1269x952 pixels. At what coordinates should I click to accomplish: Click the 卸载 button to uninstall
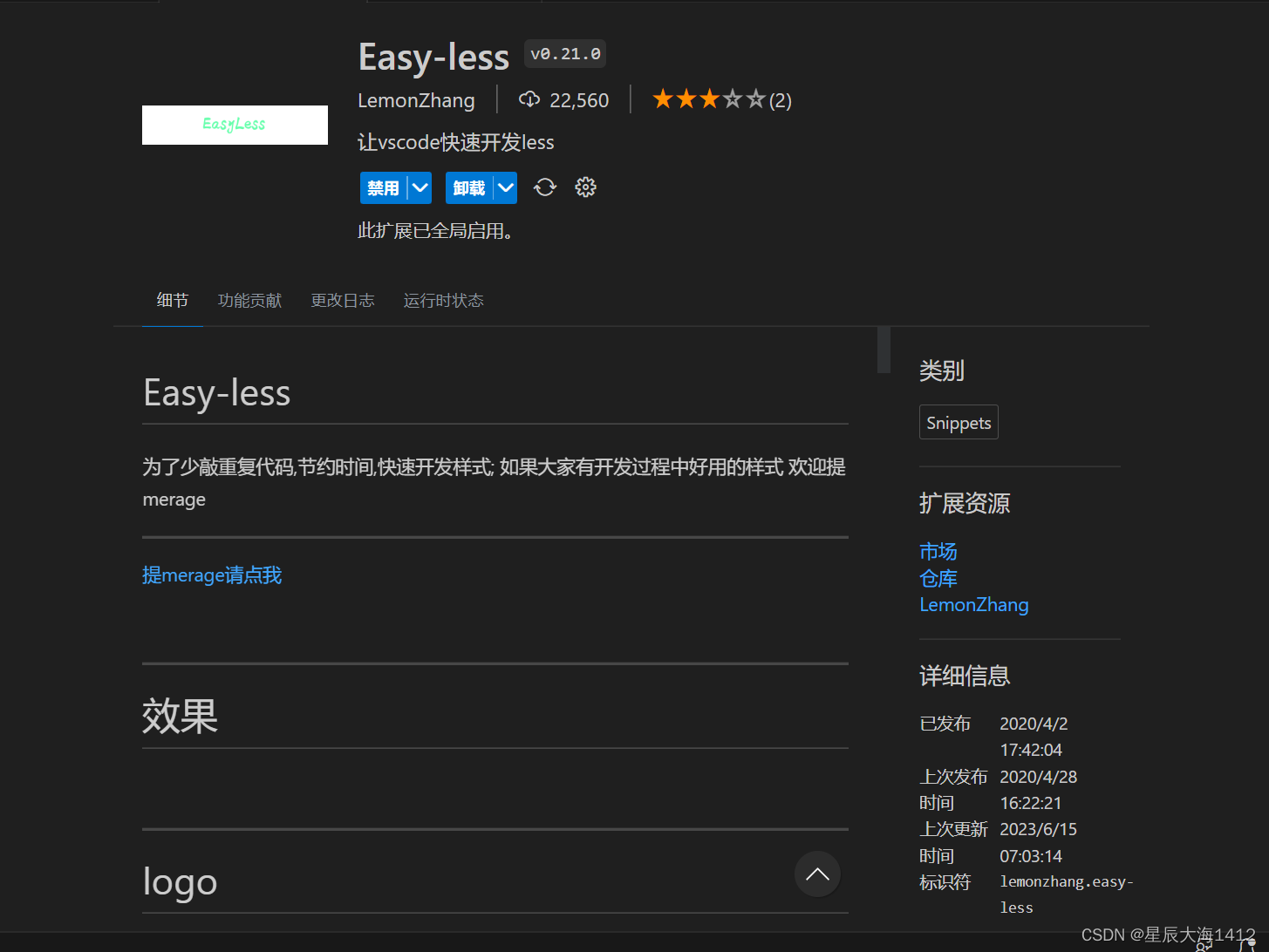coord(468,187)
